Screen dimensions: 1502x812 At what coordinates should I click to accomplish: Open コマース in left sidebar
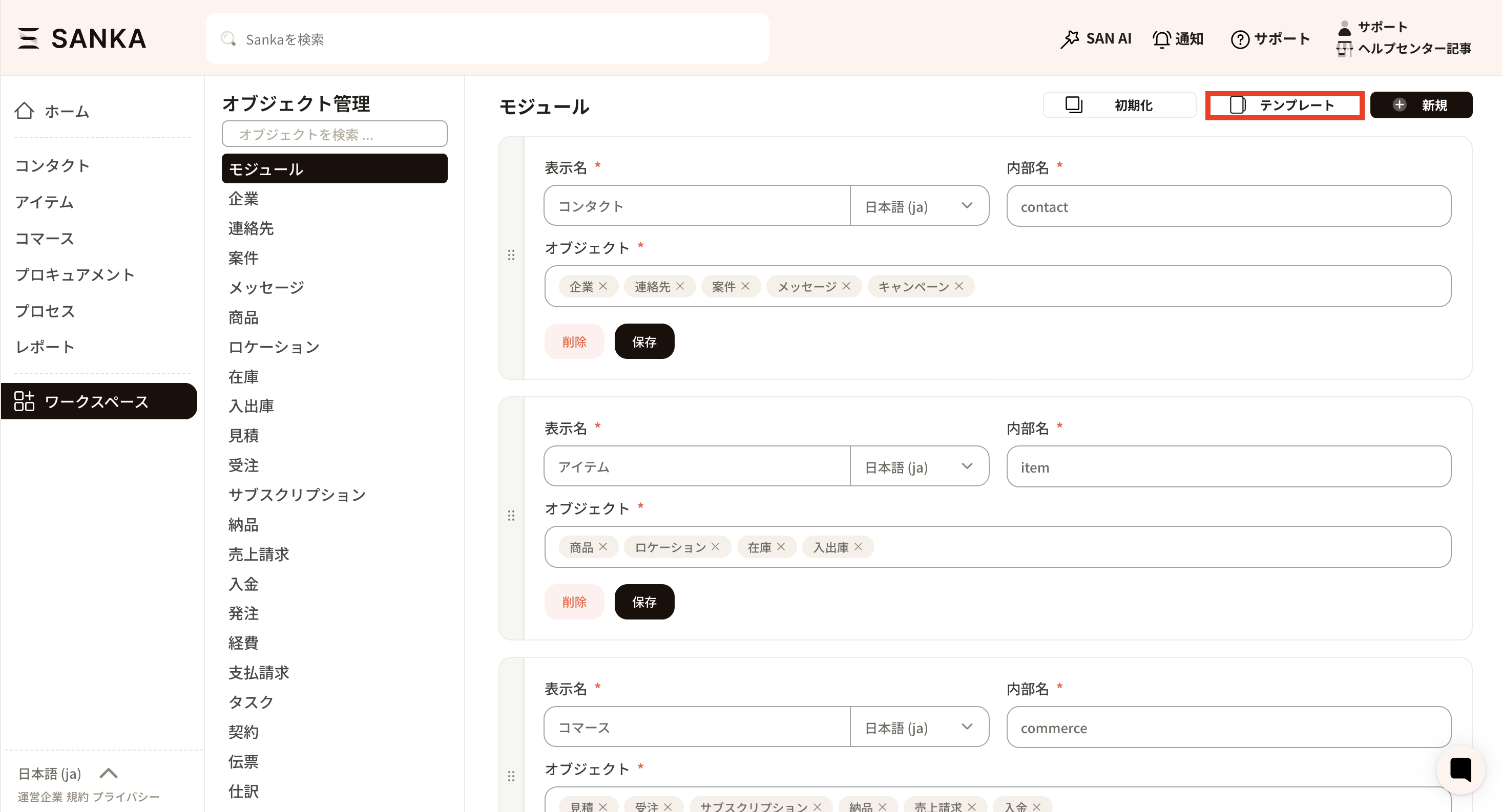[x=45, y=239]
